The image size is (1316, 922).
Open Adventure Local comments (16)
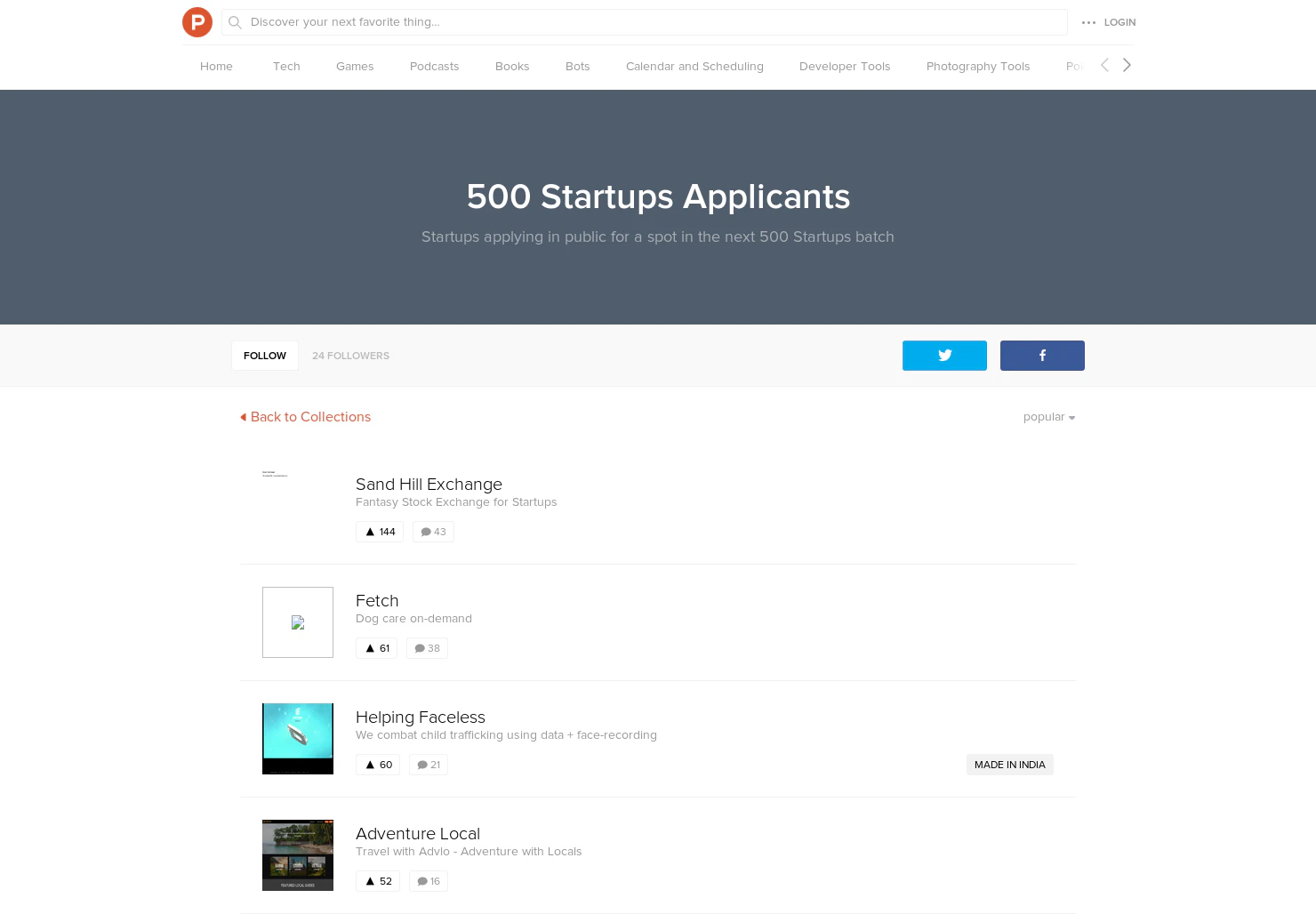(x=429, y=881)
